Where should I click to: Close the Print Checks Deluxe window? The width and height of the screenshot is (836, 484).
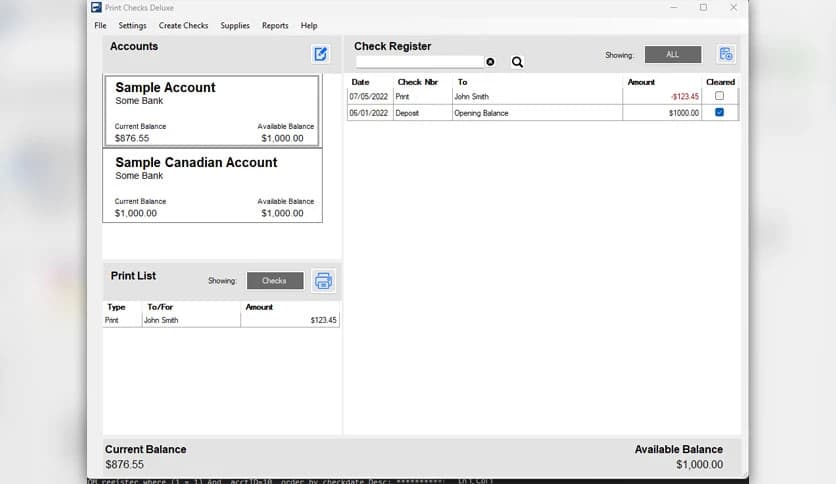pyautogui.click(x=734, y=7)
